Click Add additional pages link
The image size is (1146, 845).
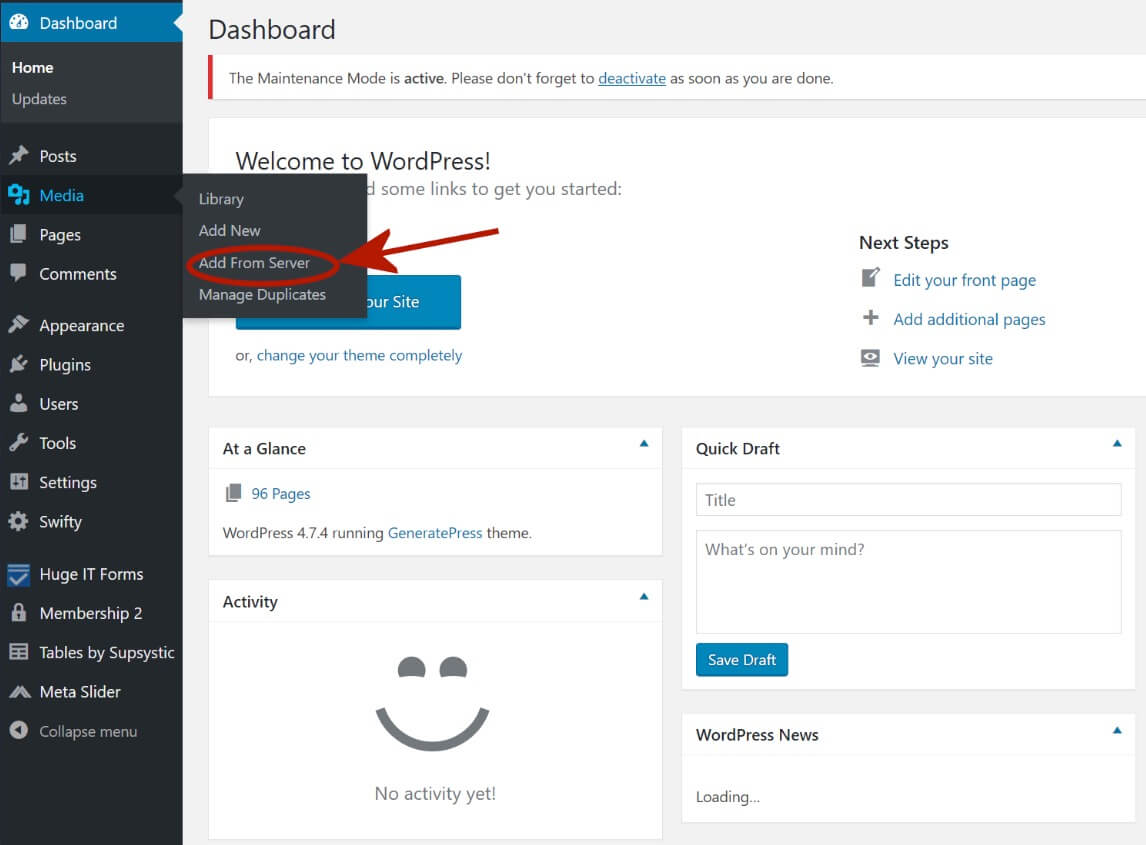(969, 319)
